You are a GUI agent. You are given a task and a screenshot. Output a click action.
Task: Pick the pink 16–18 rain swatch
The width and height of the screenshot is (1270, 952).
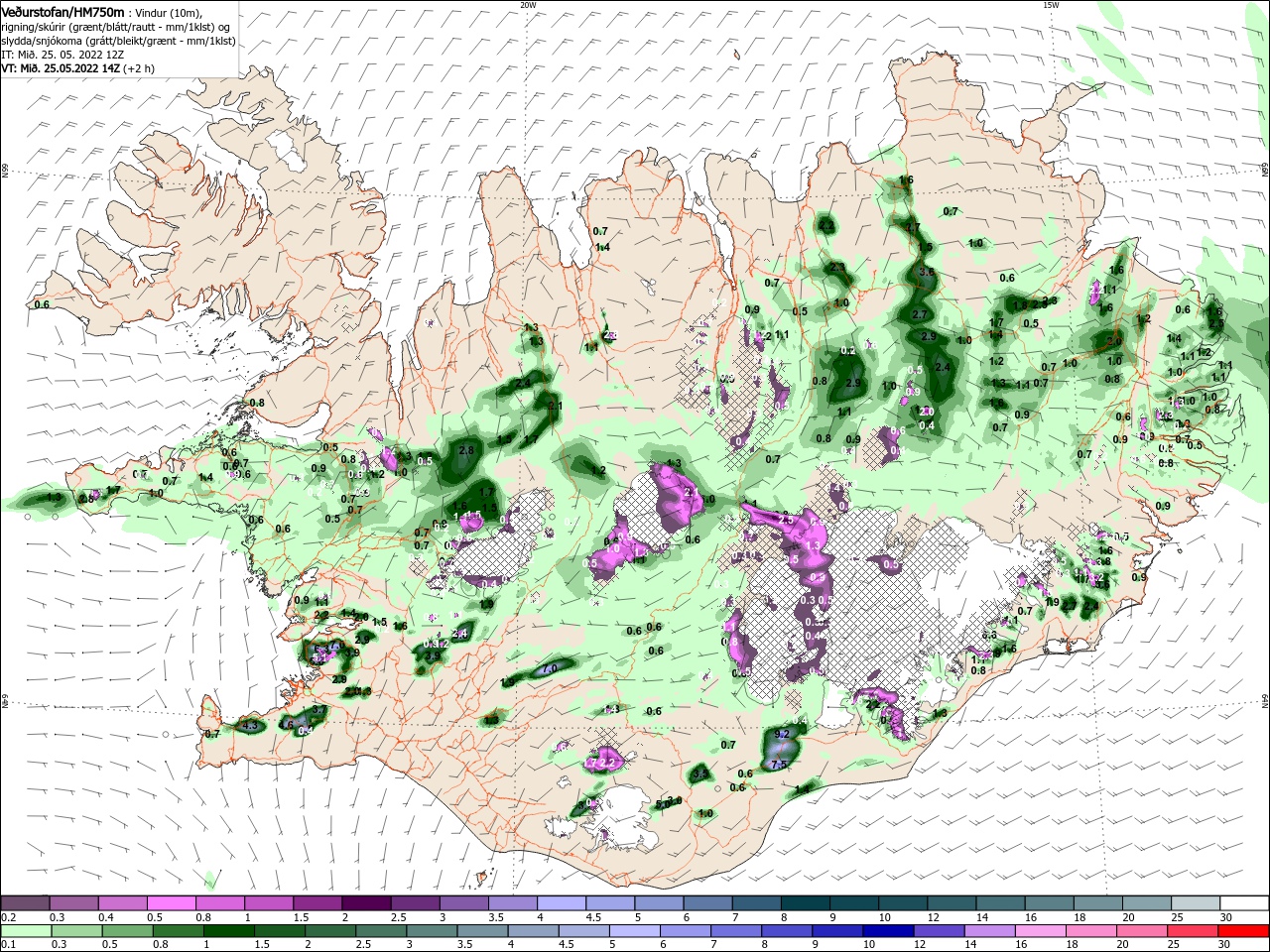(1041, 931)
